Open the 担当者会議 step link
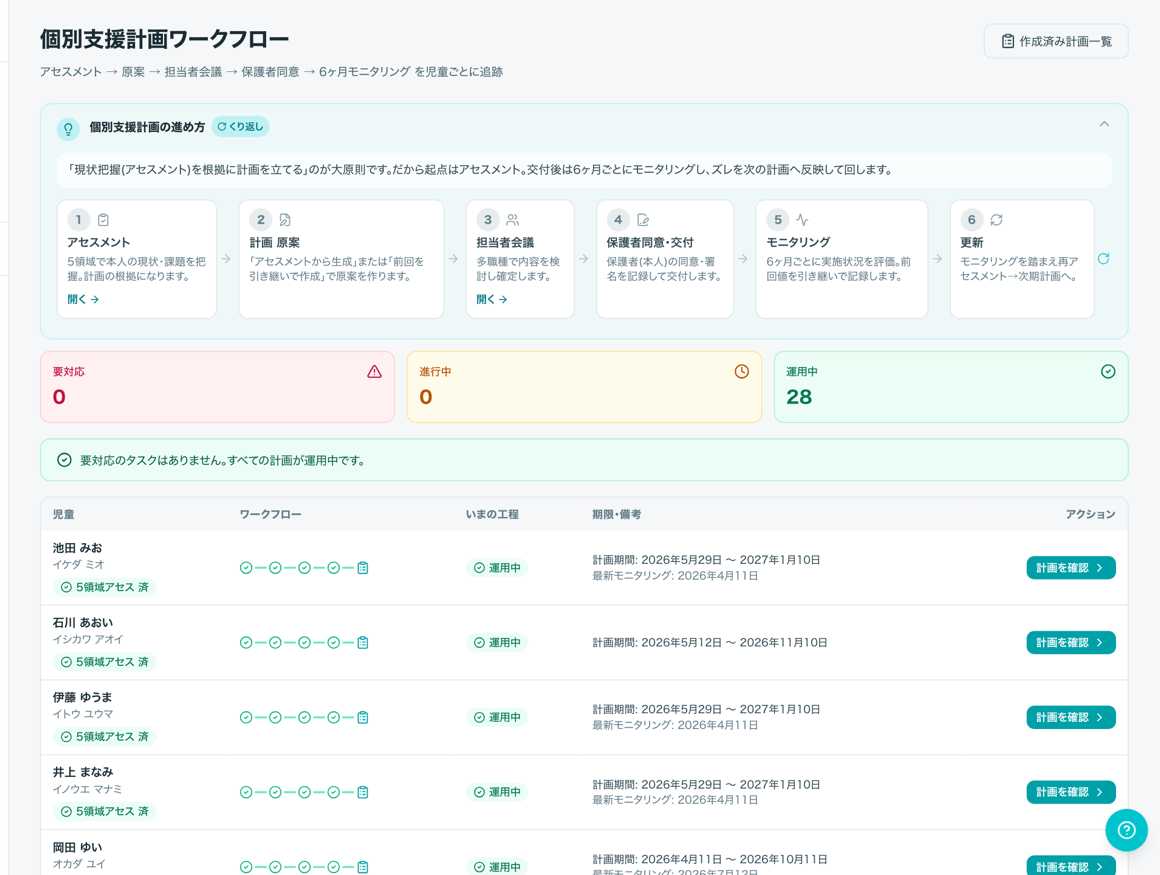The width and height of the screenshot is (1160, 875). (492, 300)
